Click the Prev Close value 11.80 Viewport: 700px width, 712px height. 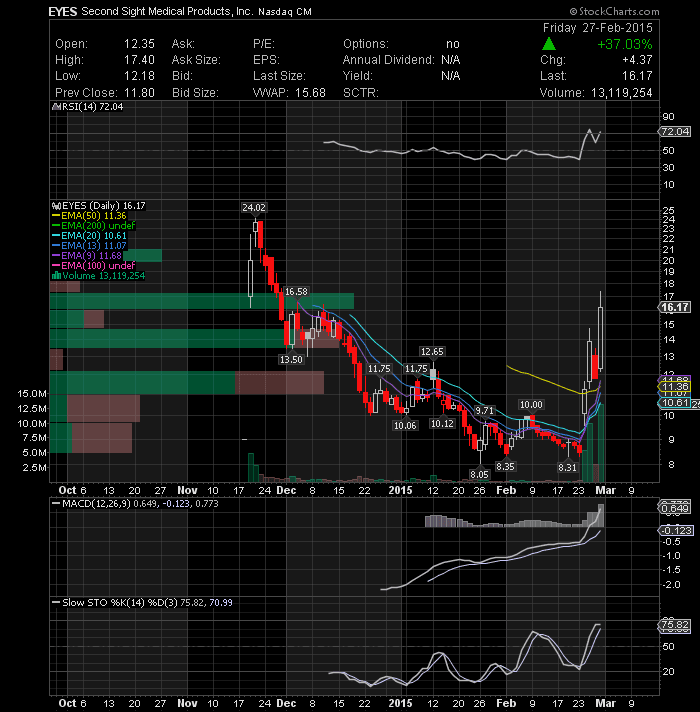pos(139,93)
